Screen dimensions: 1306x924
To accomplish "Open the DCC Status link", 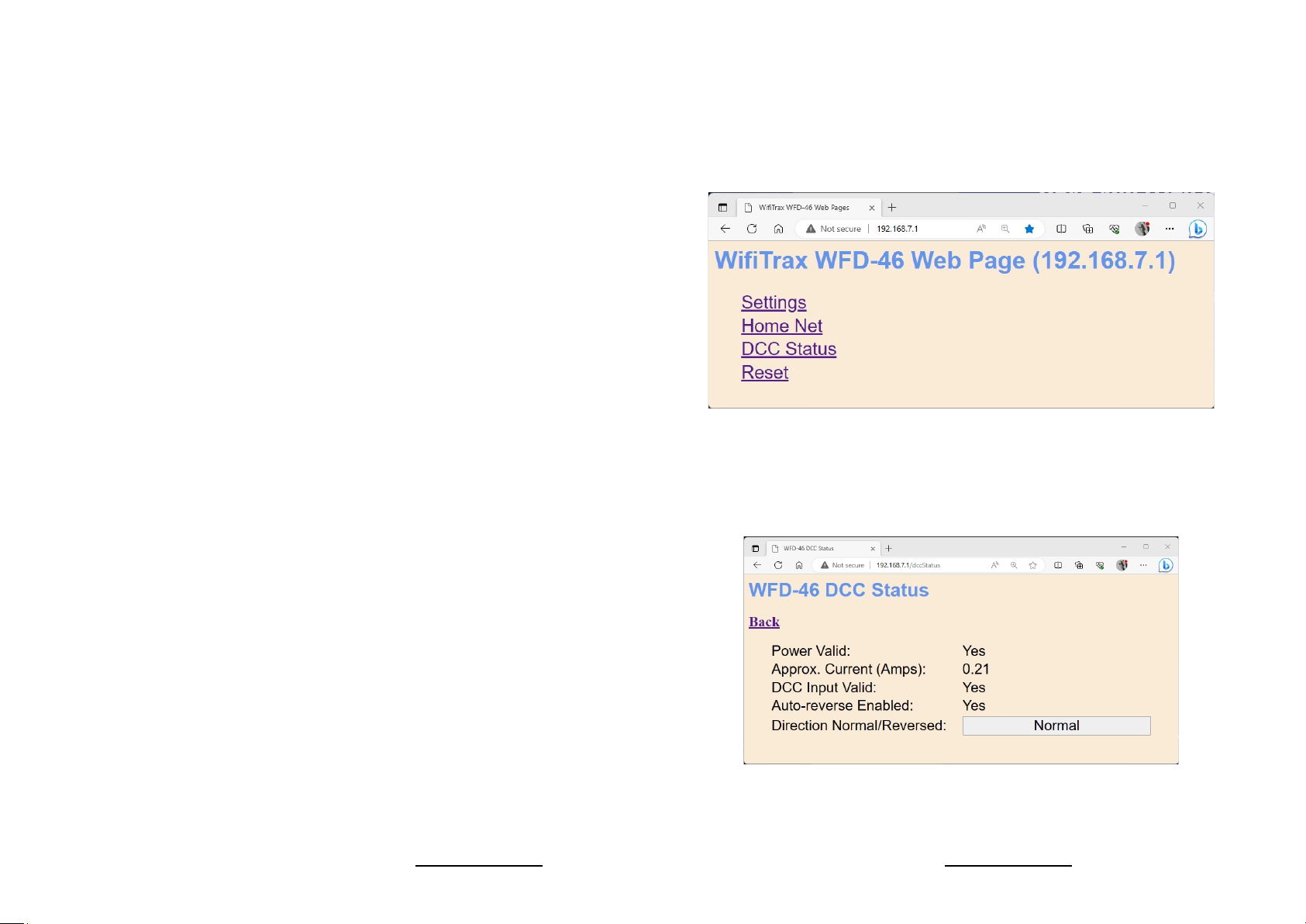I will [788, 349].
